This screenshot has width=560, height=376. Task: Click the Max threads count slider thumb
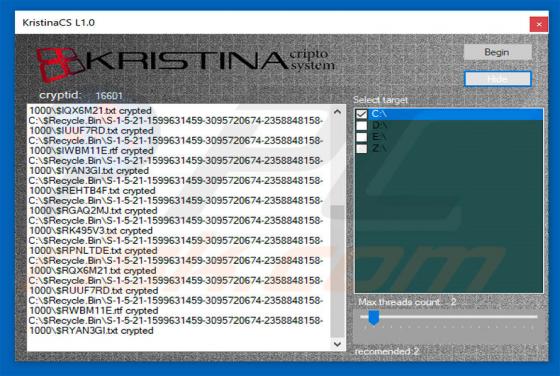[374, 317]
